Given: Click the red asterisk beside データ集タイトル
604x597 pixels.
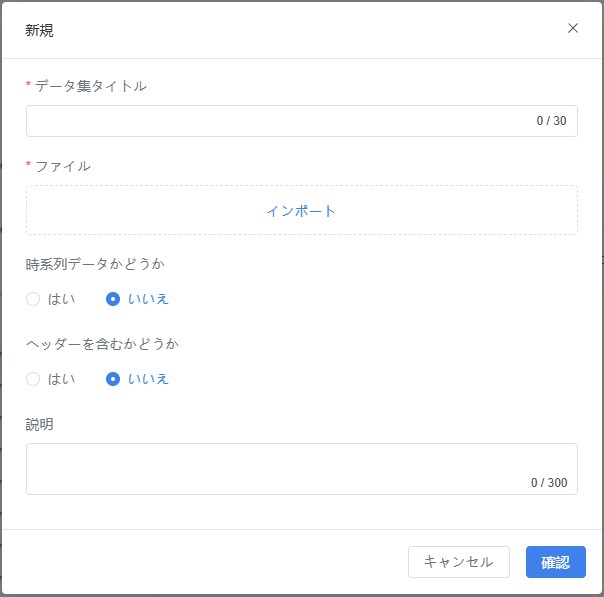Looking at the screenshot, I should (29, 87).
